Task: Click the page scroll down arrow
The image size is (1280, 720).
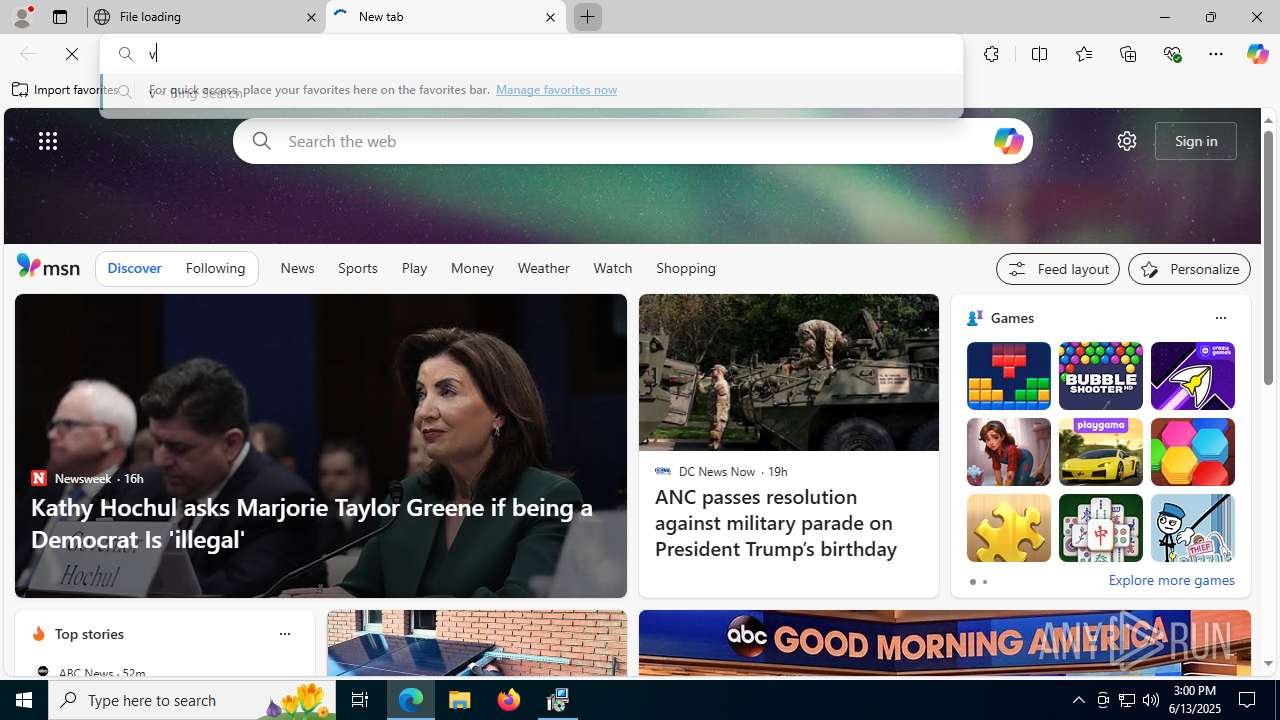Action: click(x=1268, y=663)
